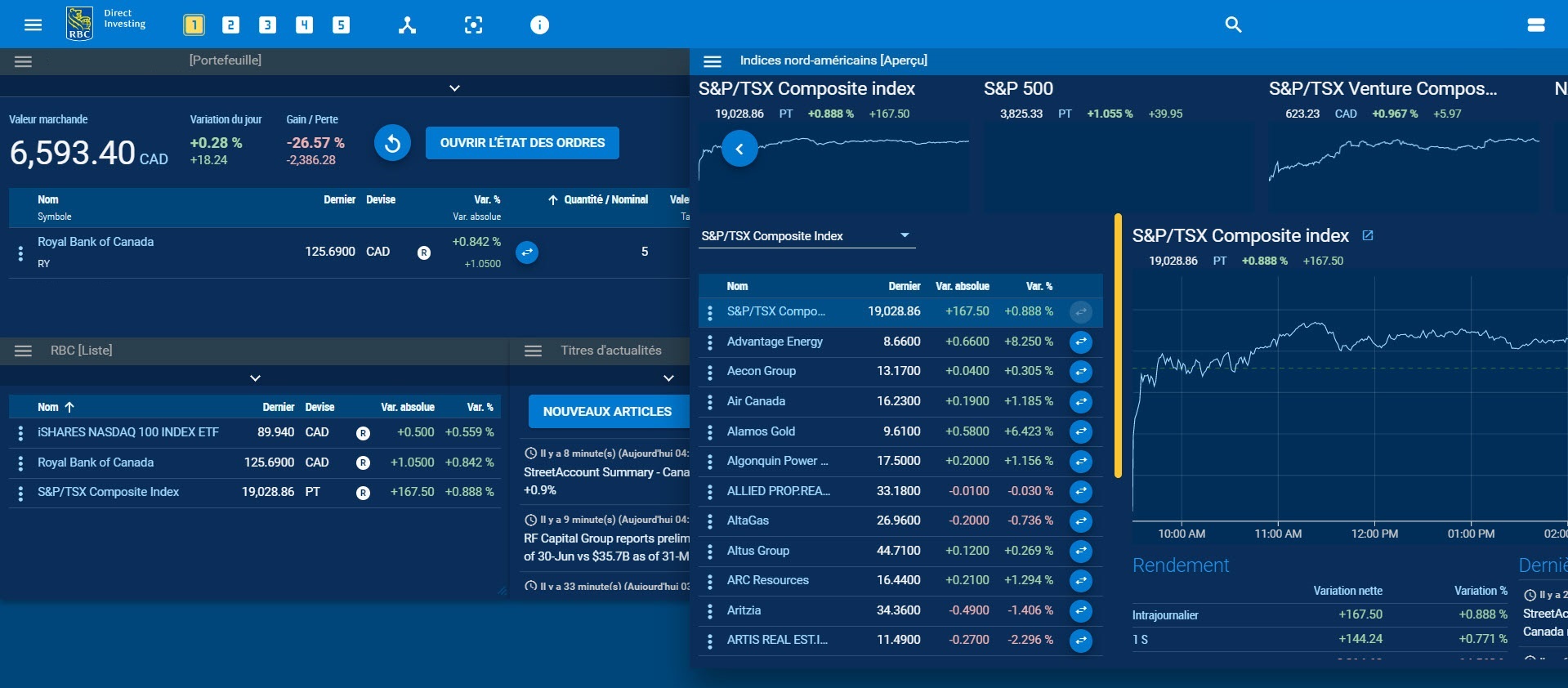Open S&P/TSX Composite Index in RBC list

click(108, 492)
